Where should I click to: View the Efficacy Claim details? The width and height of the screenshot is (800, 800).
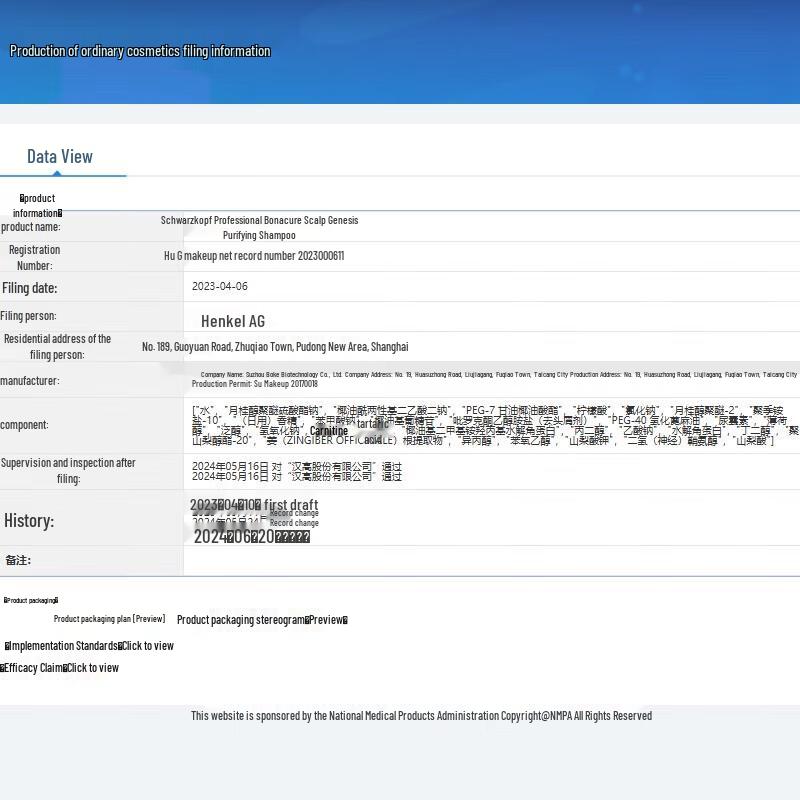click(60, 668)
